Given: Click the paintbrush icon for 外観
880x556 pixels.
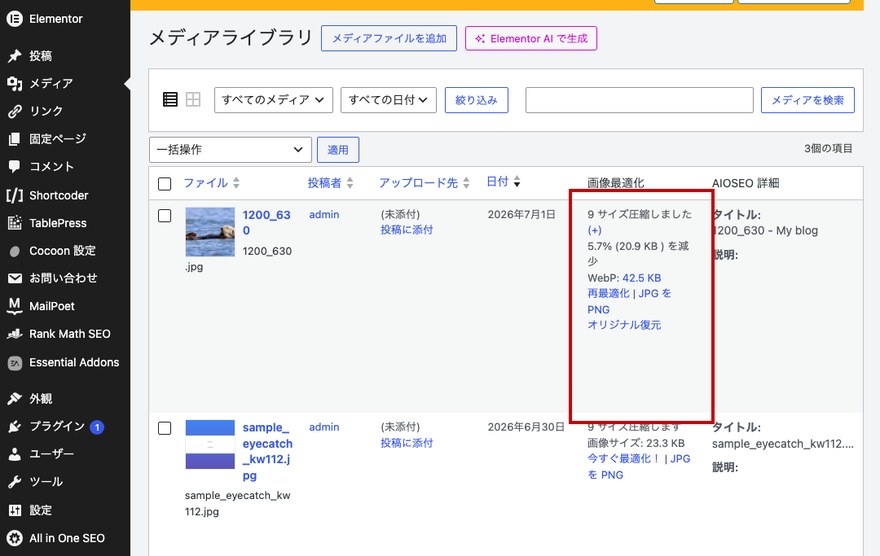Looking at the screenshot, I should [15, 398].
